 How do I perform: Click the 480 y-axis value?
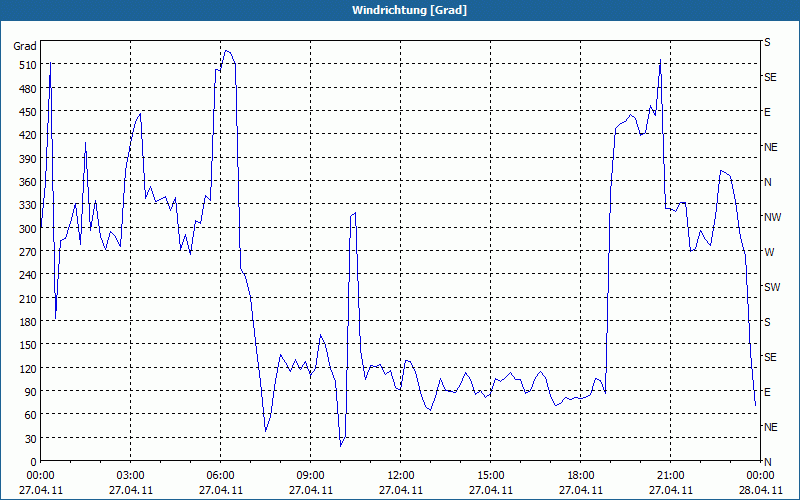coord(28,89)
